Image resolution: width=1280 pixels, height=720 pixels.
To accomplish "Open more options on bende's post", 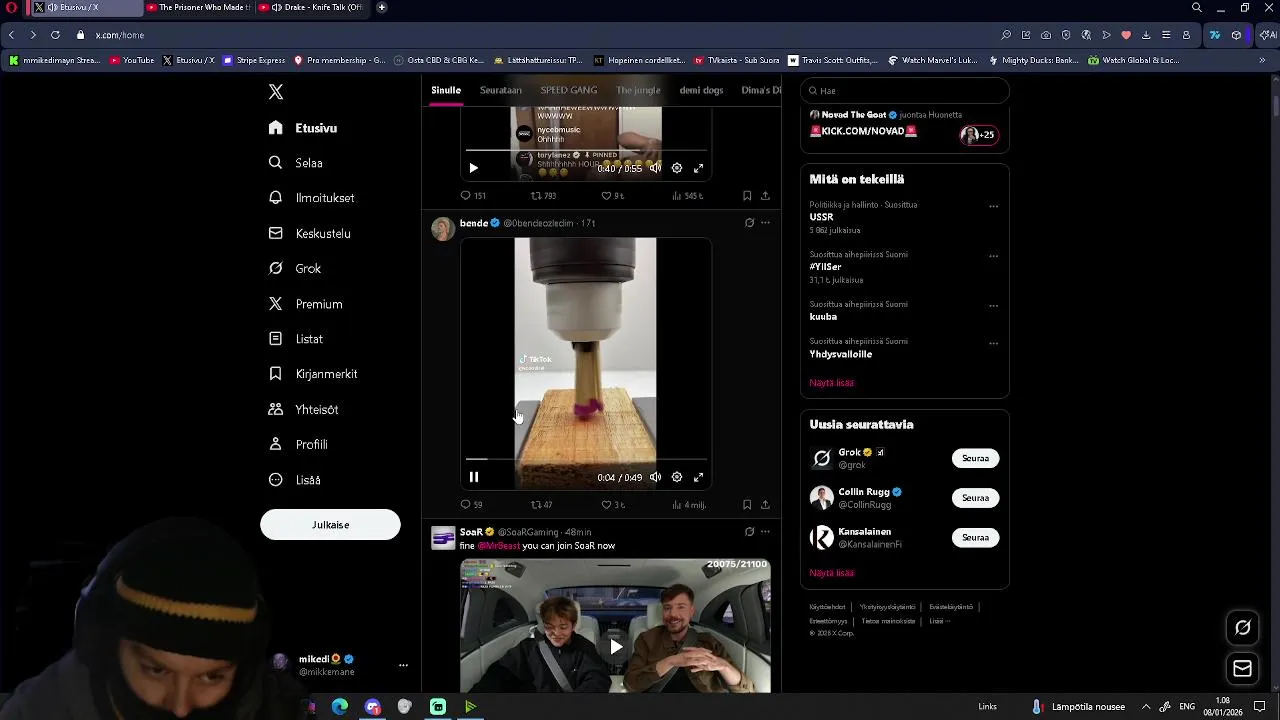I will click(x=765, y=223).
